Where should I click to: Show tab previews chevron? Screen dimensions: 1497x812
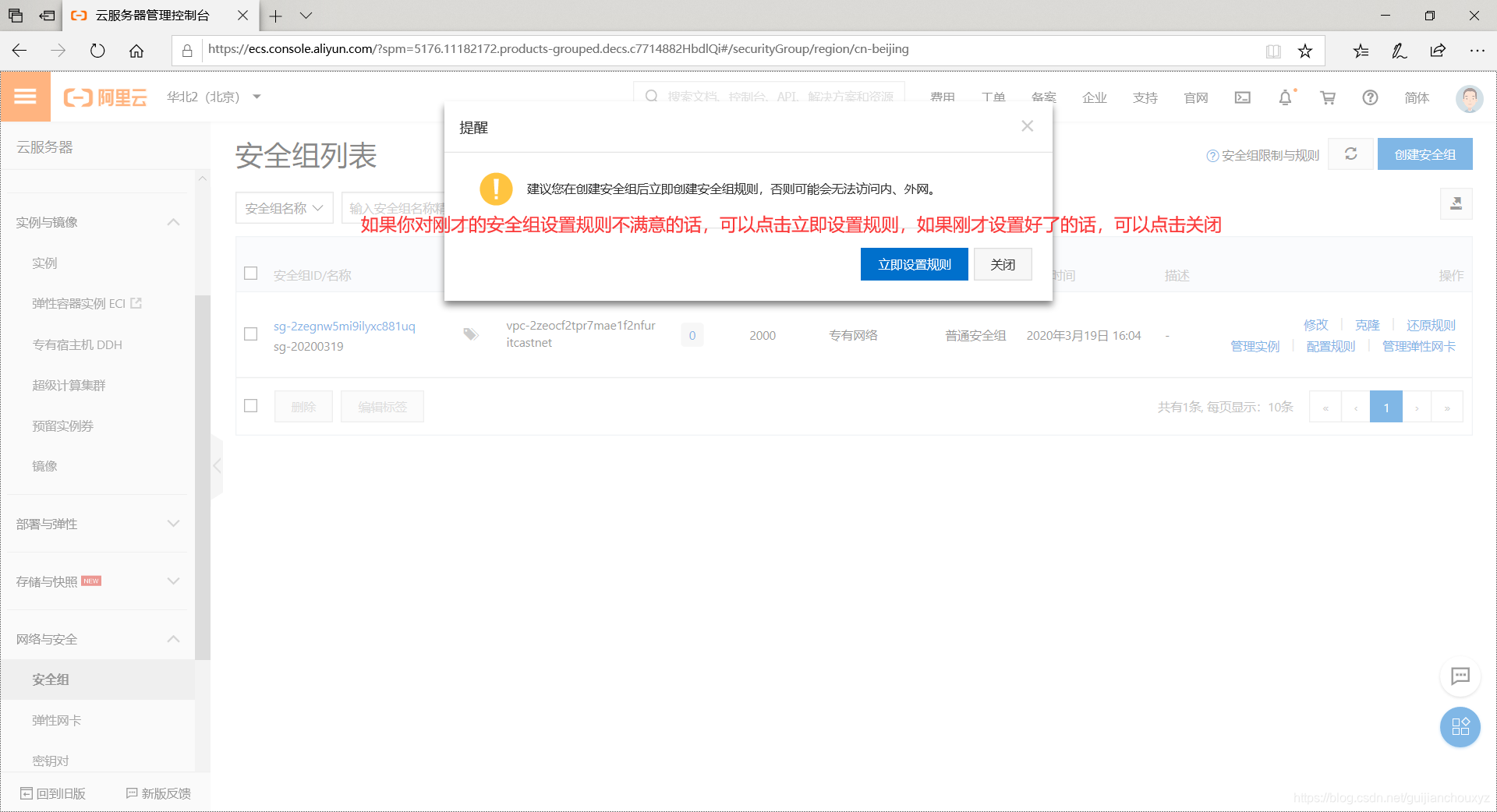click(306, 16)
